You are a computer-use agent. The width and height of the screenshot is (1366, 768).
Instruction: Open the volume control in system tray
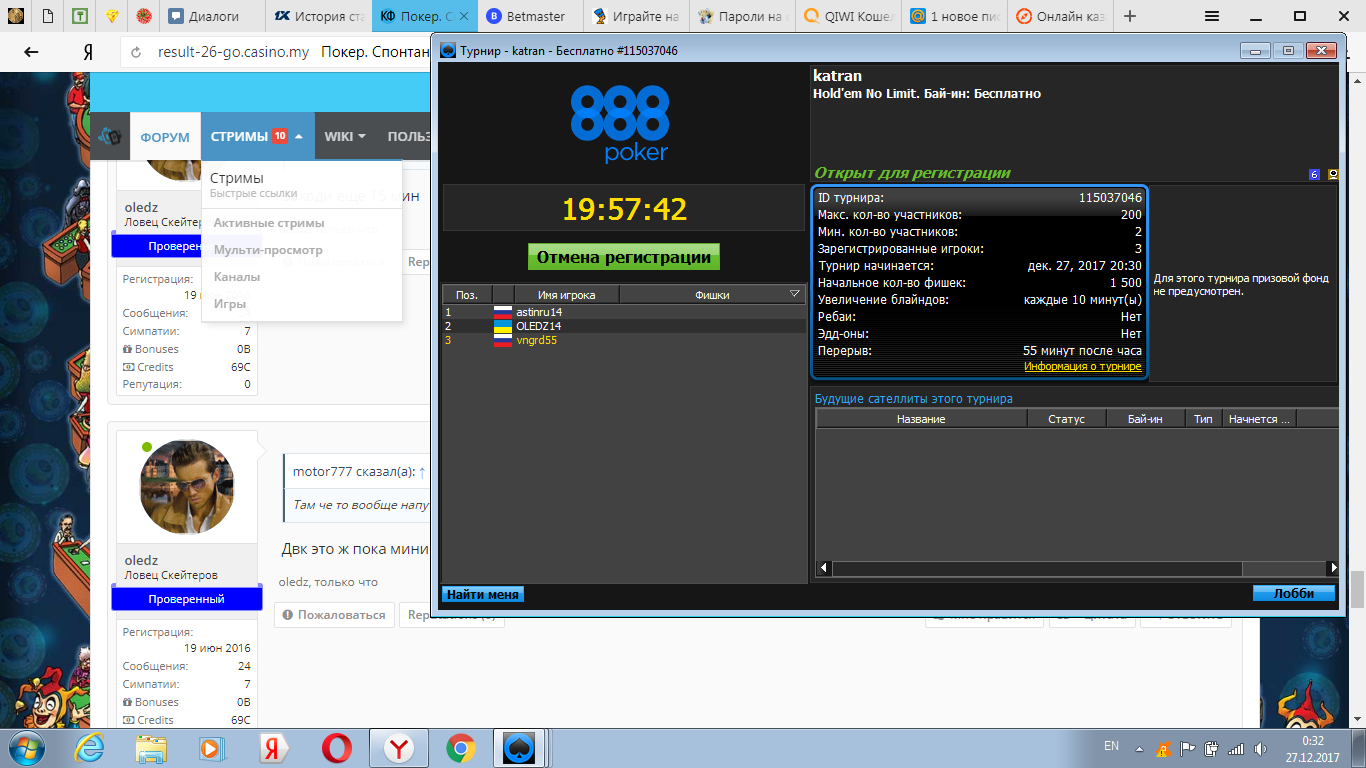[1262, 748]
